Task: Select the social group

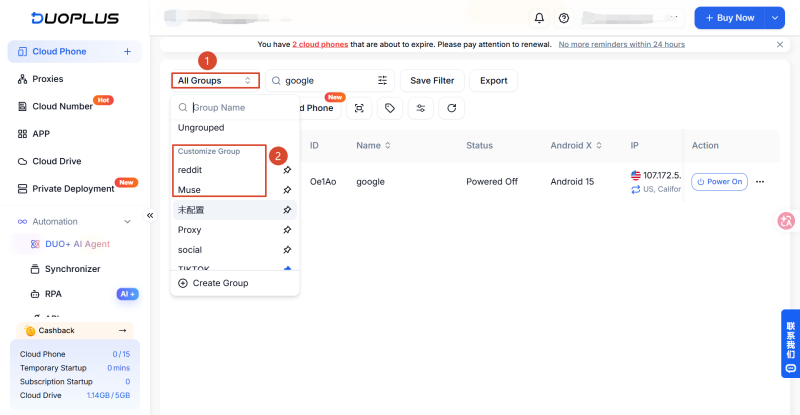Action: [190, 250]
